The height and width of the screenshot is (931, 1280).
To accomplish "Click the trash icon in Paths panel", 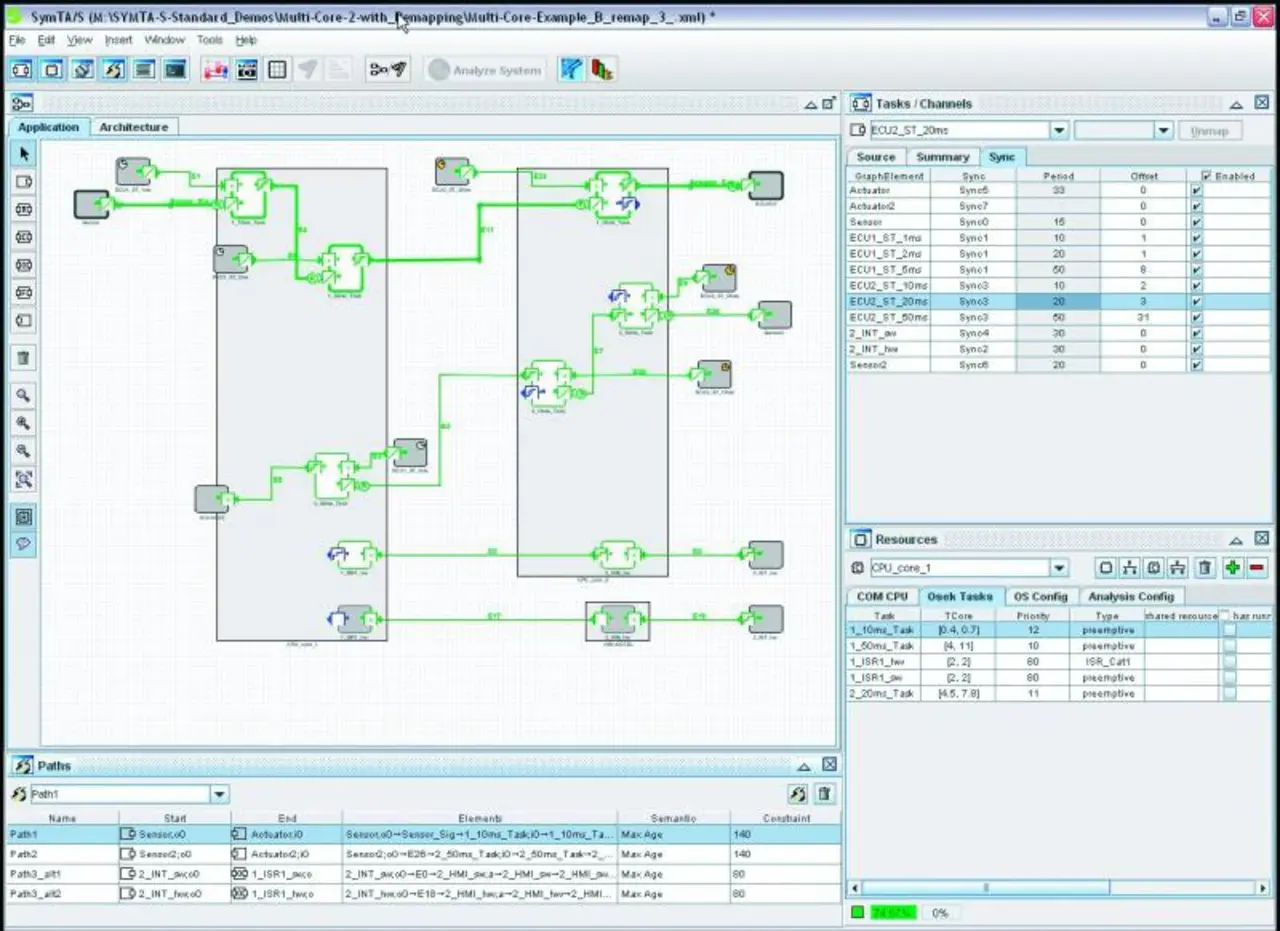I will (824, 794).
